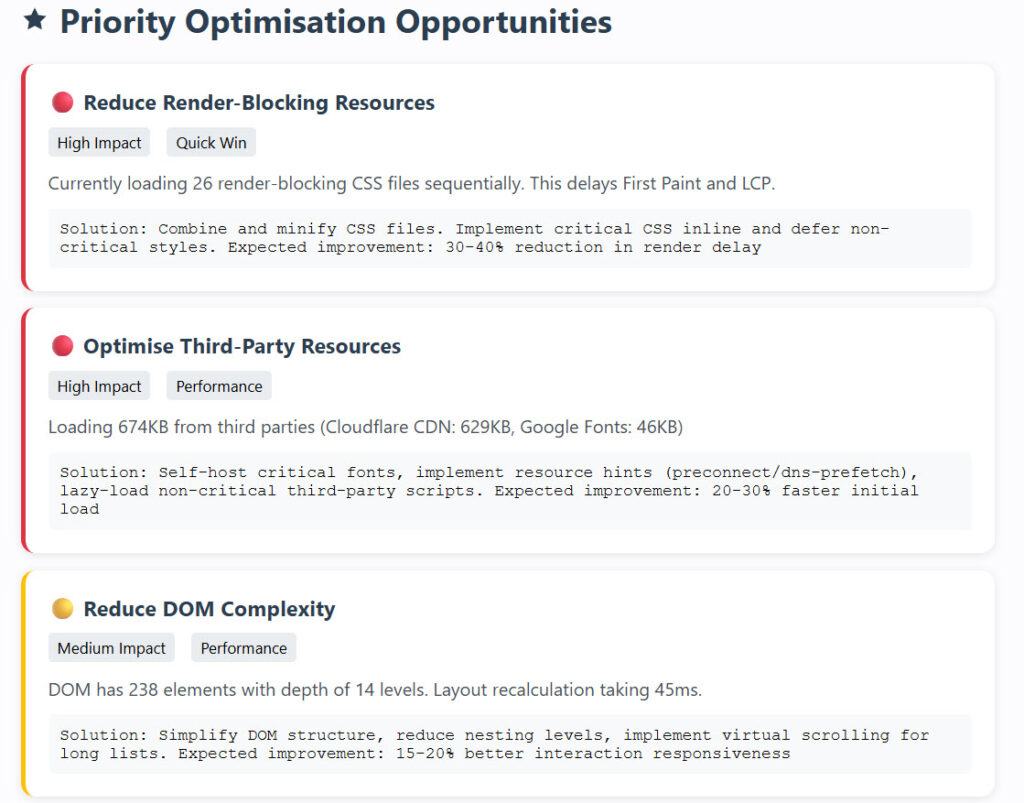Click the red dot beside Reduce Render-Blocking Resources
The height and width of the screenshot is (803, 1024).
click(x=62, y=102)
